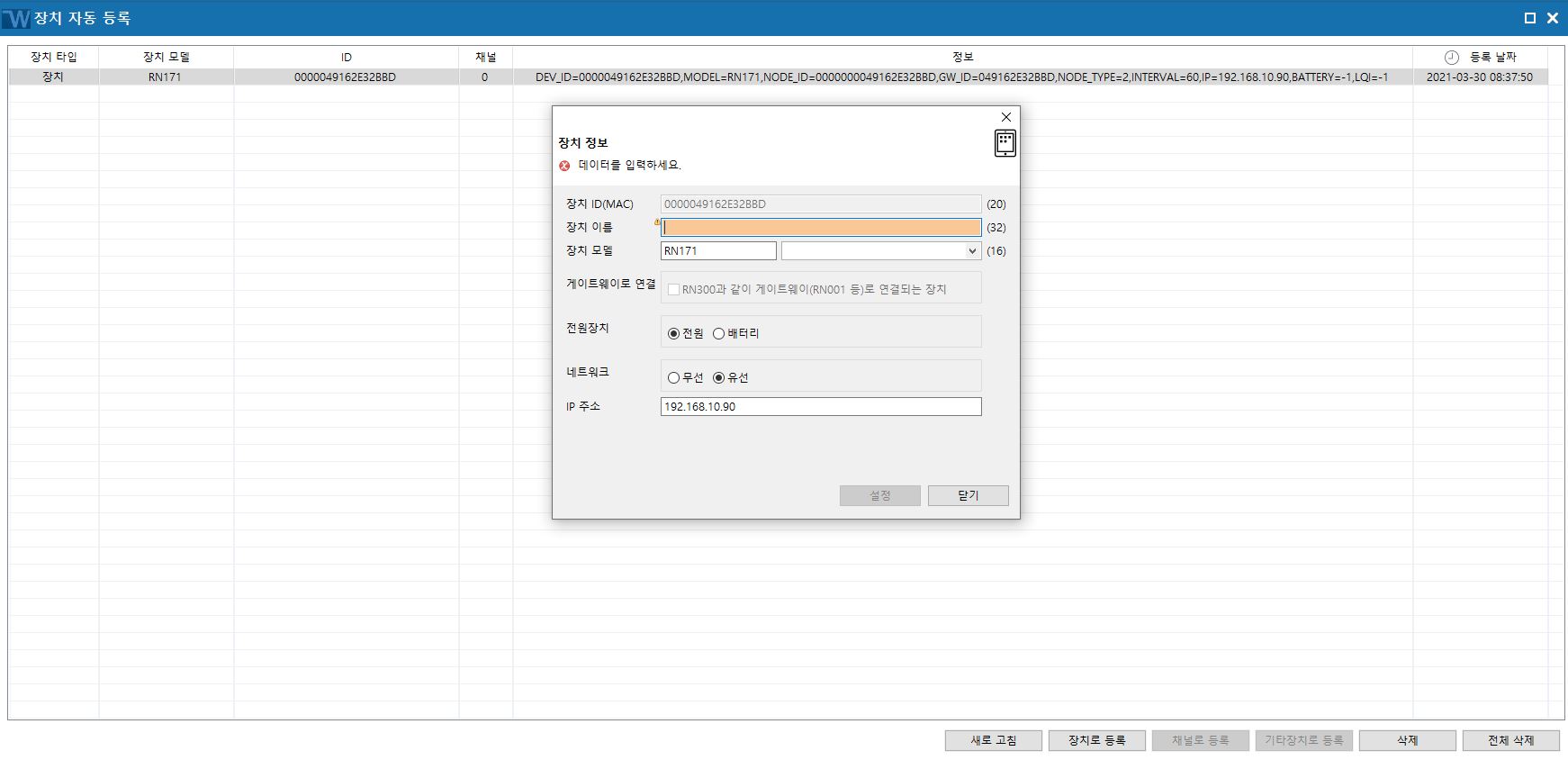Sort by ID column header
Viewport: 1568px width, 760px height.
(347, 57)
